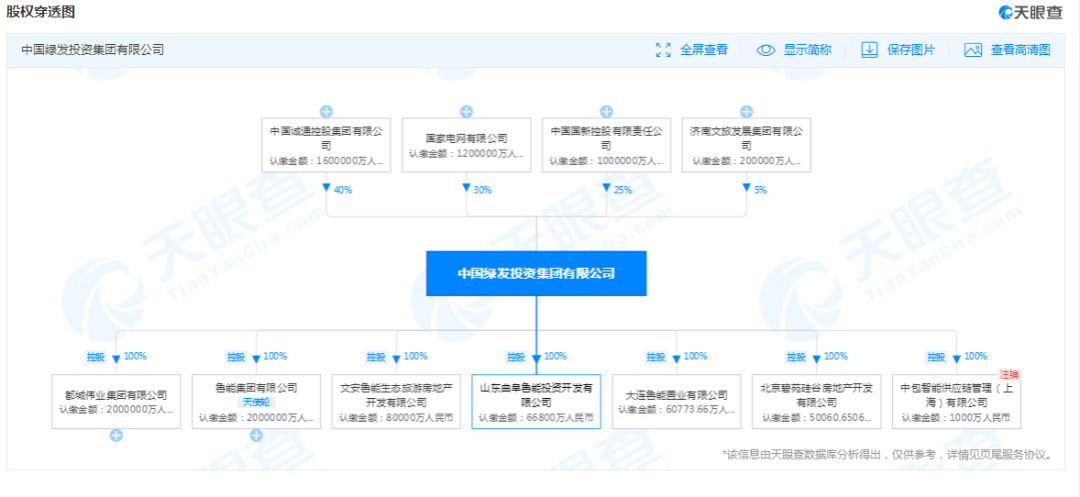Click header company name 中国绿发投资集团有限公司
The image size is (1080, 497).
(92, 50)
